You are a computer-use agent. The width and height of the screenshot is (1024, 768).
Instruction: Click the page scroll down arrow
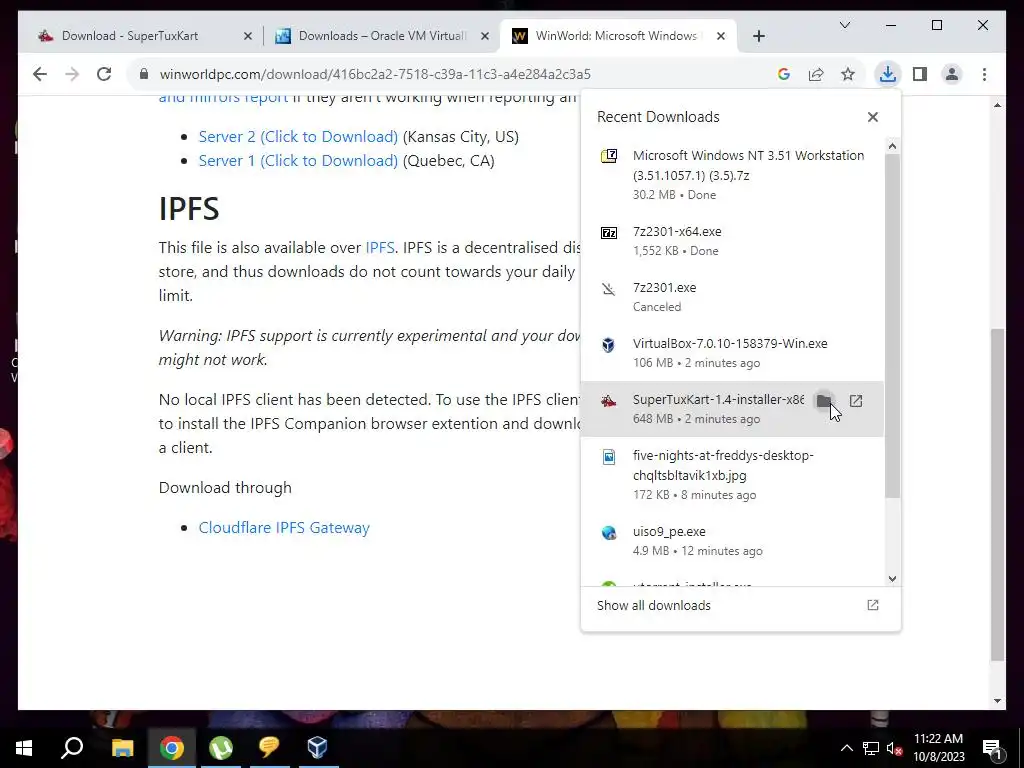point(997,701)
